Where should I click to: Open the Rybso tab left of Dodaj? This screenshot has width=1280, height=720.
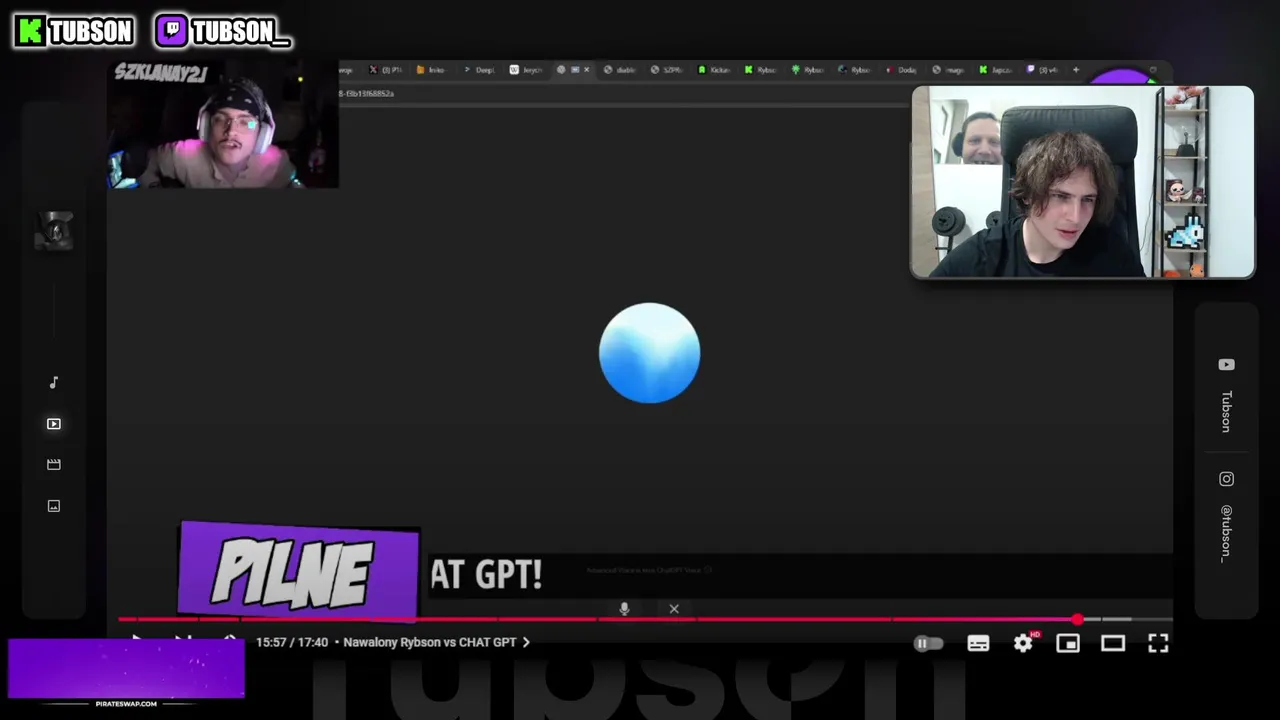click(x=855, y=70)
